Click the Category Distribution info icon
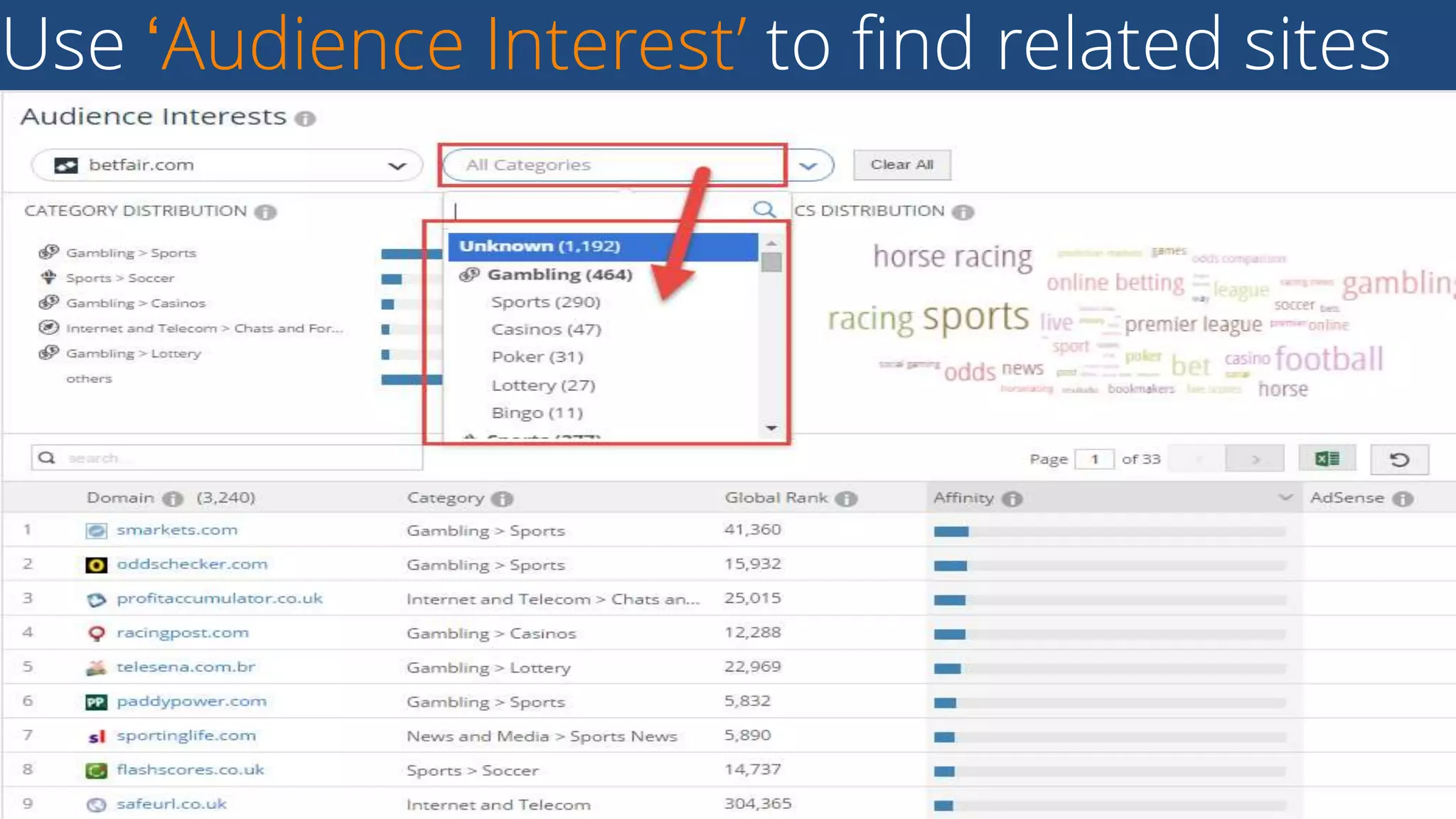 pos(265,212)
